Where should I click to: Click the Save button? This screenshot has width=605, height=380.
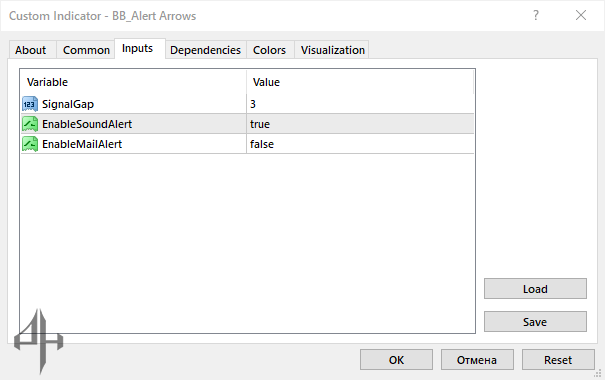click(x=535, y=322)
